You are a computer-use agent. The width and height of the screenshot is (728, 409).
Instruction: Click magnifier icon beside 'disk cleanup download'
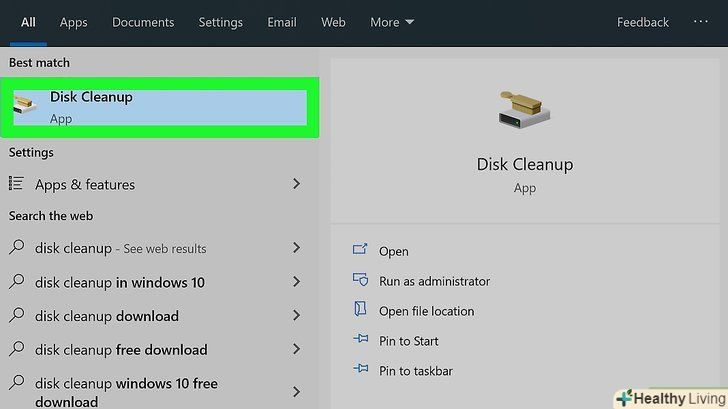[17, 315]
